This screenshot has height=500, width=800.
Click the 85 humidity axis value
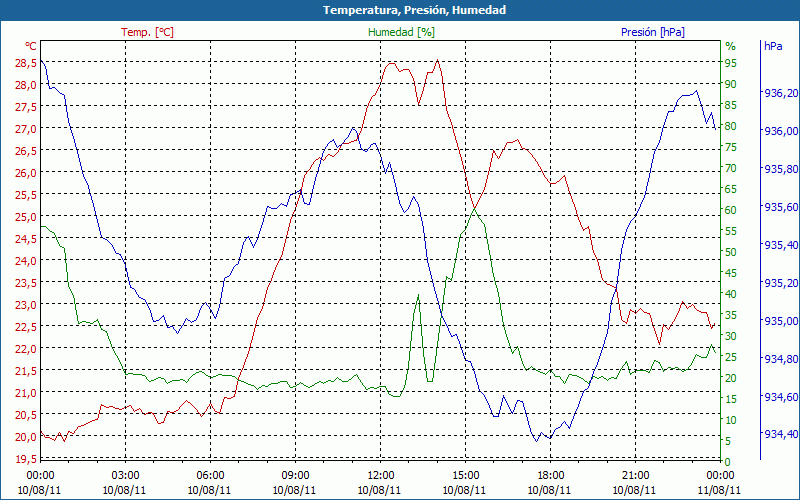click(731, 105)
